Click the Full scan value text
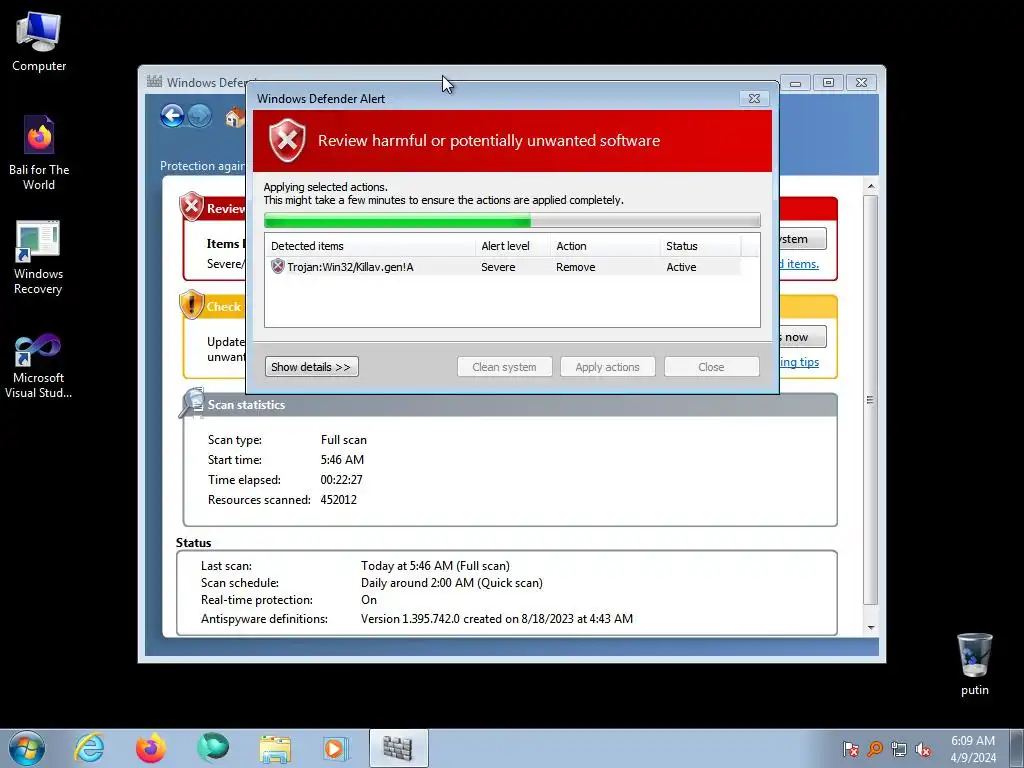 [x=344, y=440]
